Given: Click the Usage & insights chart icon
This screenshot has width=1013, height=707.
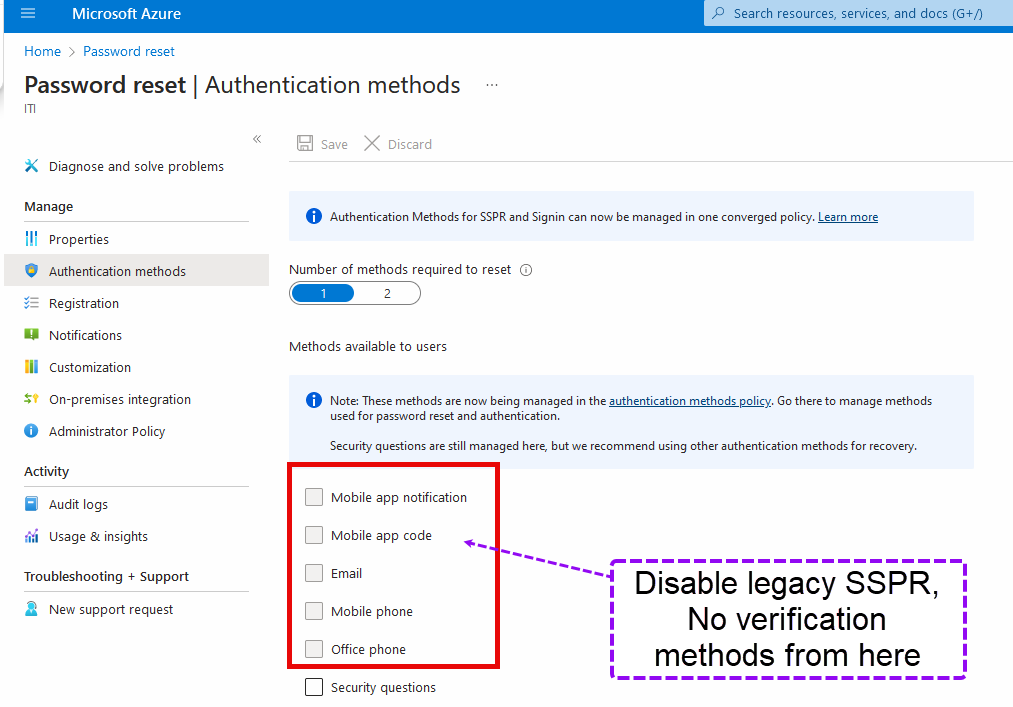Looking at the screenshot, I should coord(31,536).
